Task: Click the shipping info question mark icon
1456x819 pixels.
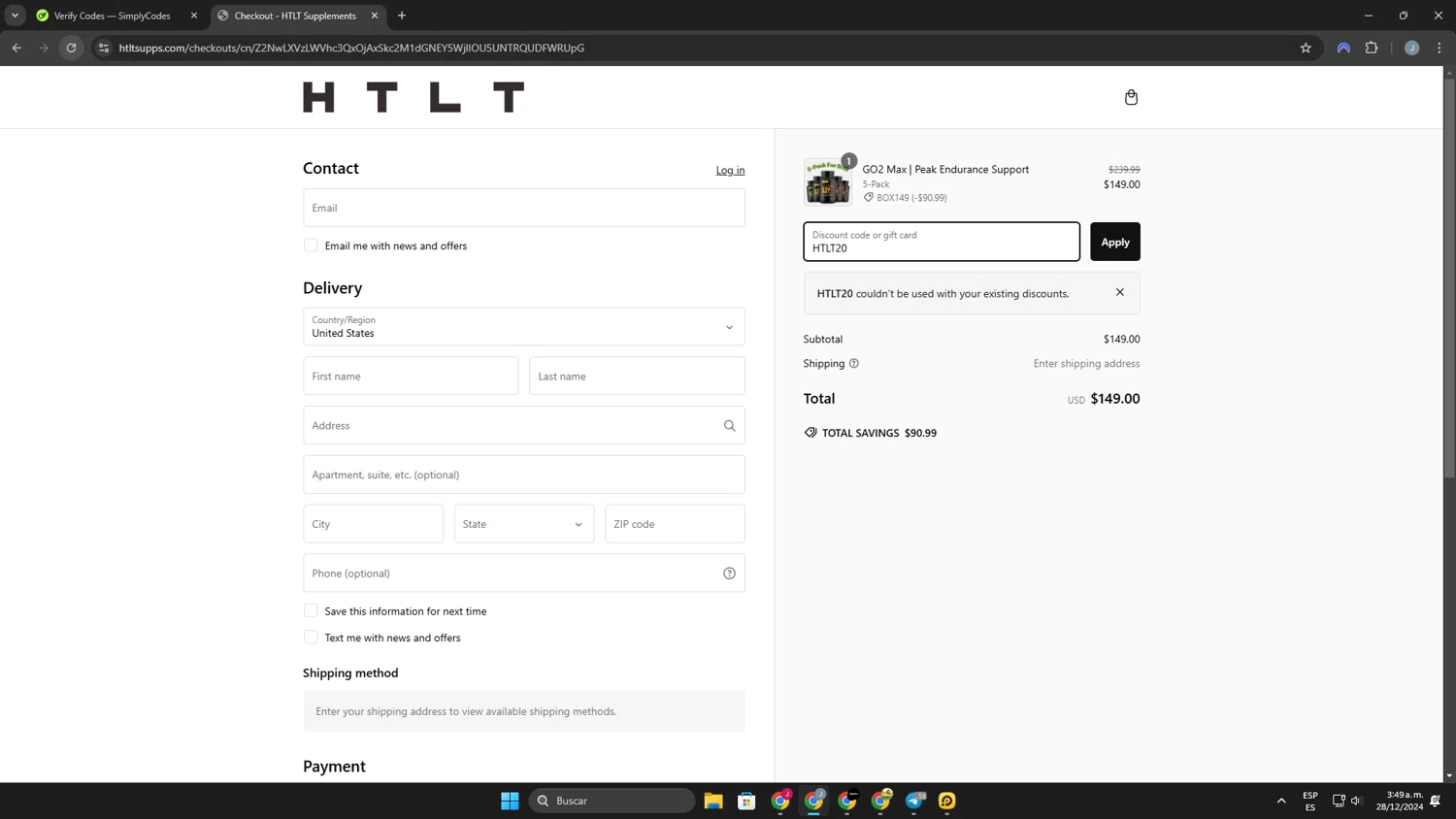Action: [854, 364]
